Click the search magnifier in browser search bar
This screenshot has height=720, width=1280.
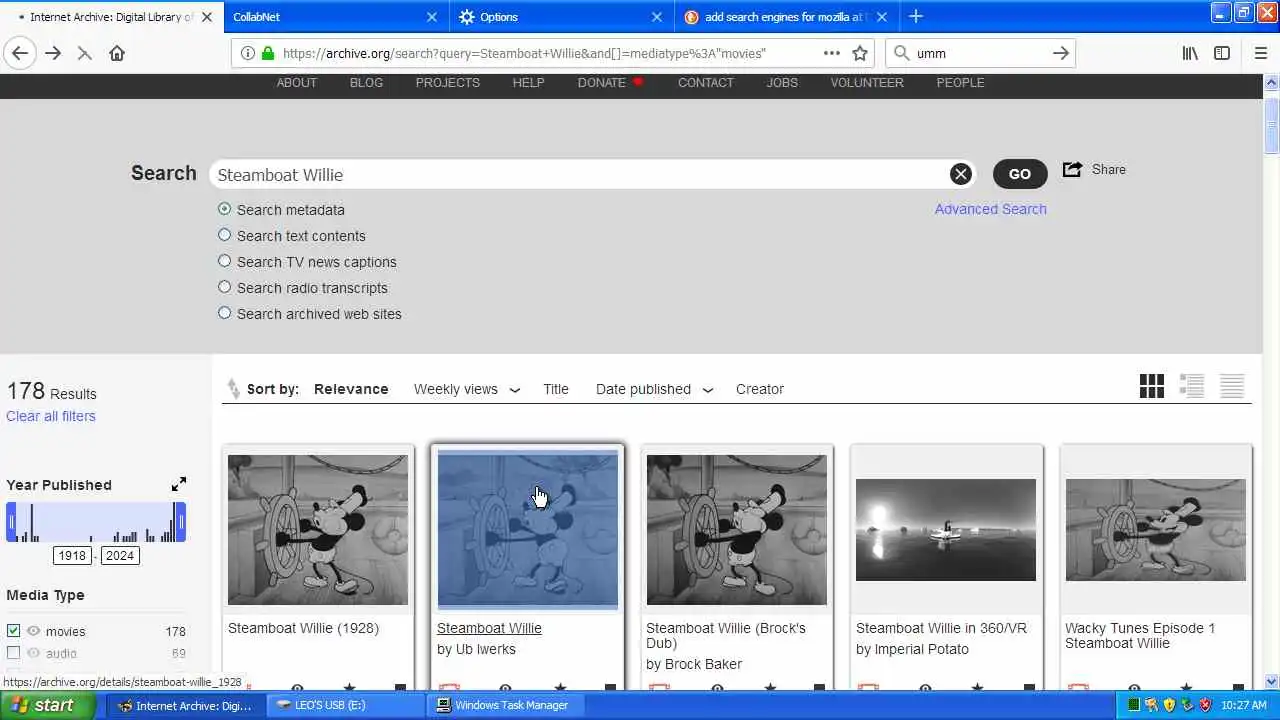(x=901, y=53)
